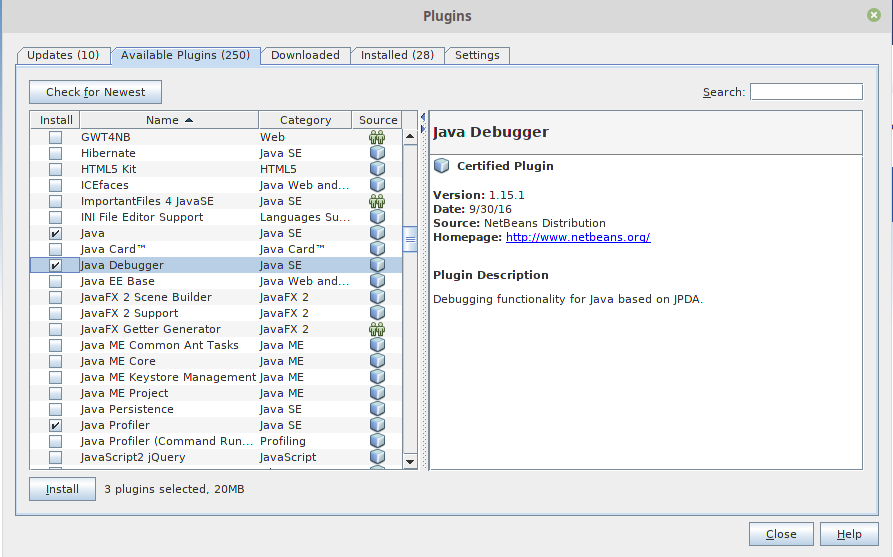Click the JavaFX 2 Support source icon

(377, 313)
